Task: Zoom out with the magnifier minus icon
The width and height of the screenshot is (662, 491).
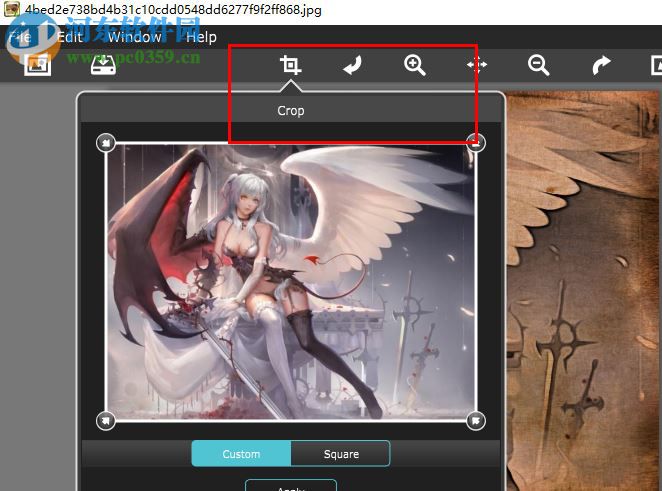Action: click(539, 65)
